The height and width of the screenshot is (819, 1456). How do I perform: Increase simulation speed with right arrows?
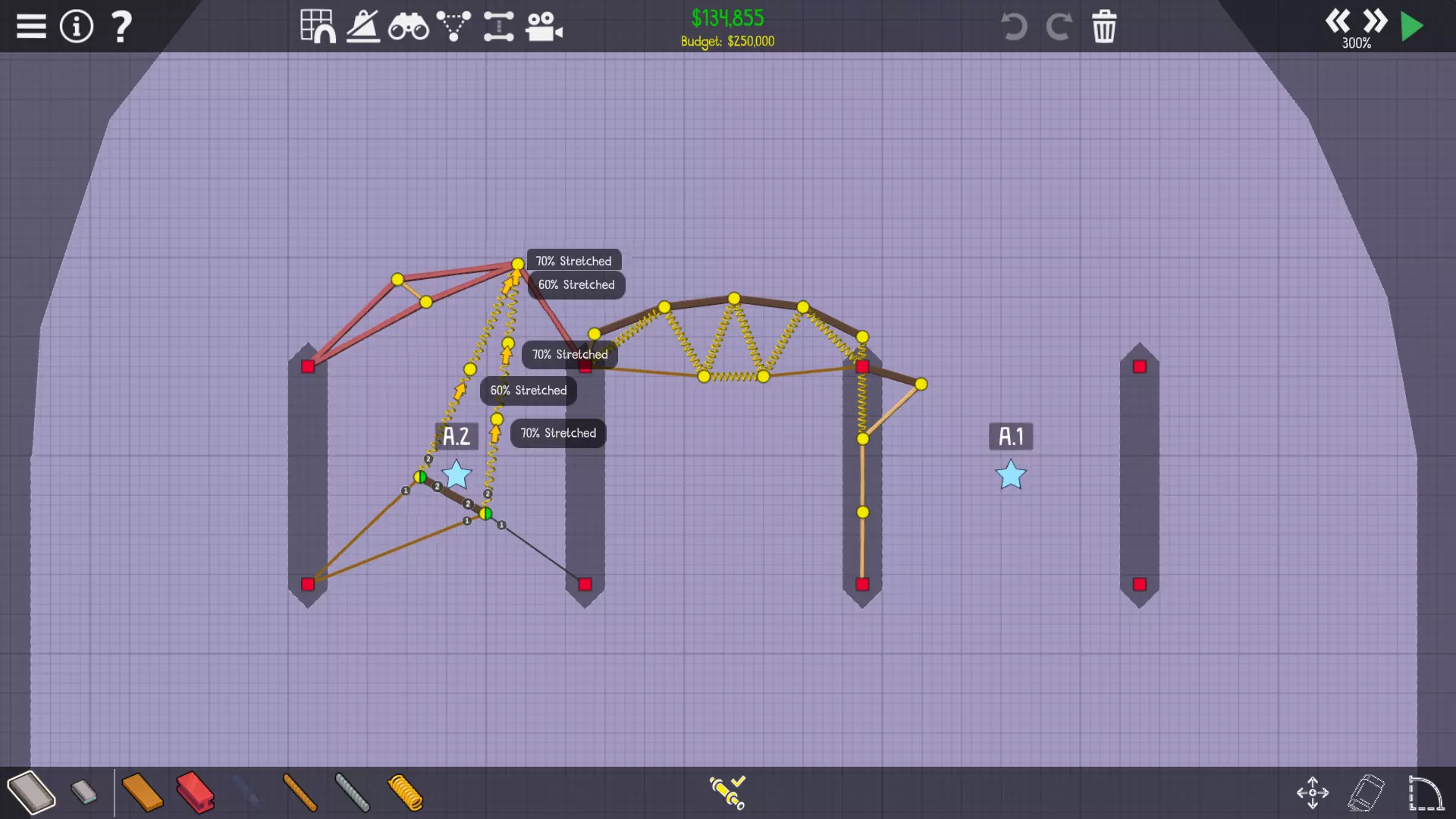tap(1374, 20)
